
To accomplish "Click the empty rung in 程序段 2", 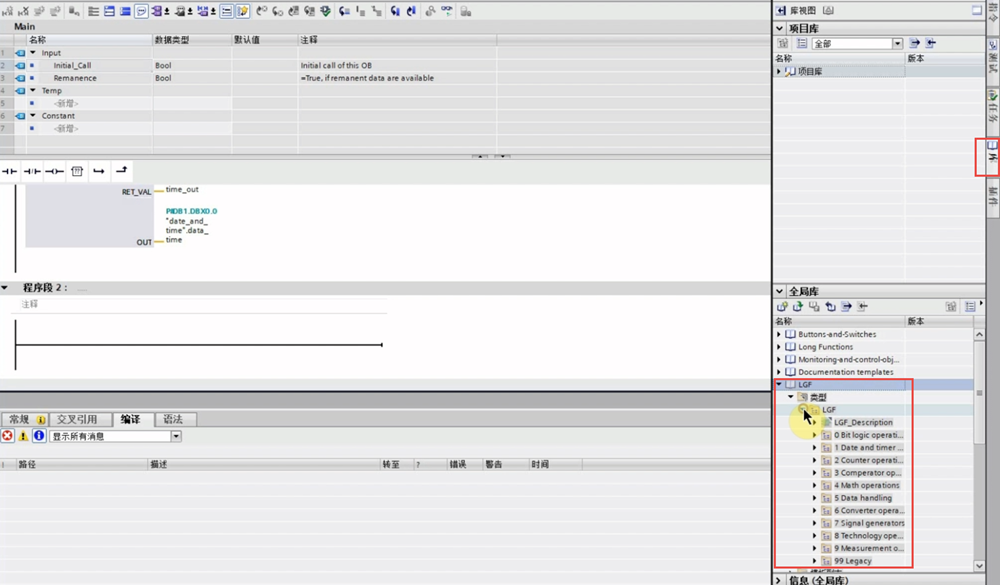I will pos(200,345).
